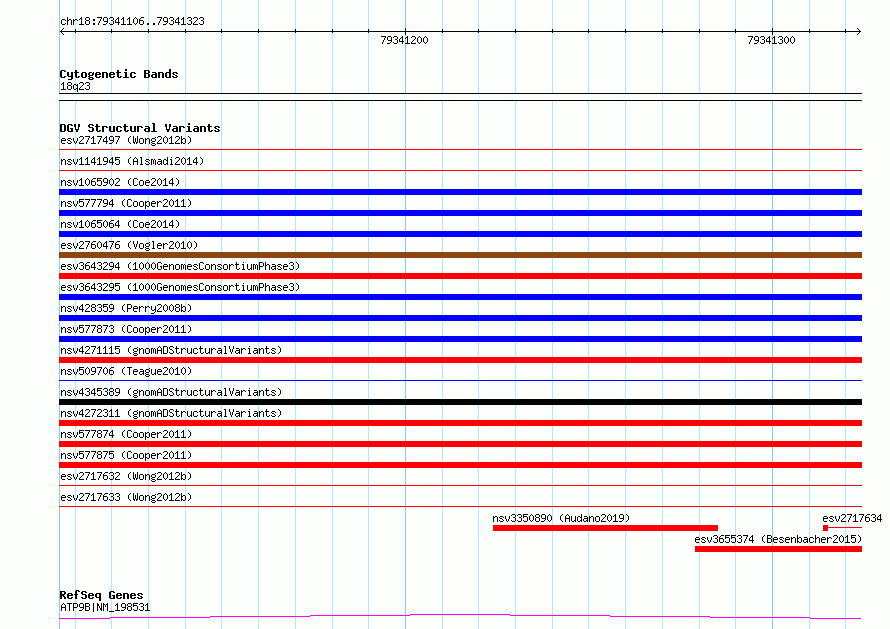Click esv2717632 (Wong2012b) label
Viewport: 890px width, 629px height.
(x=126, y=476)
